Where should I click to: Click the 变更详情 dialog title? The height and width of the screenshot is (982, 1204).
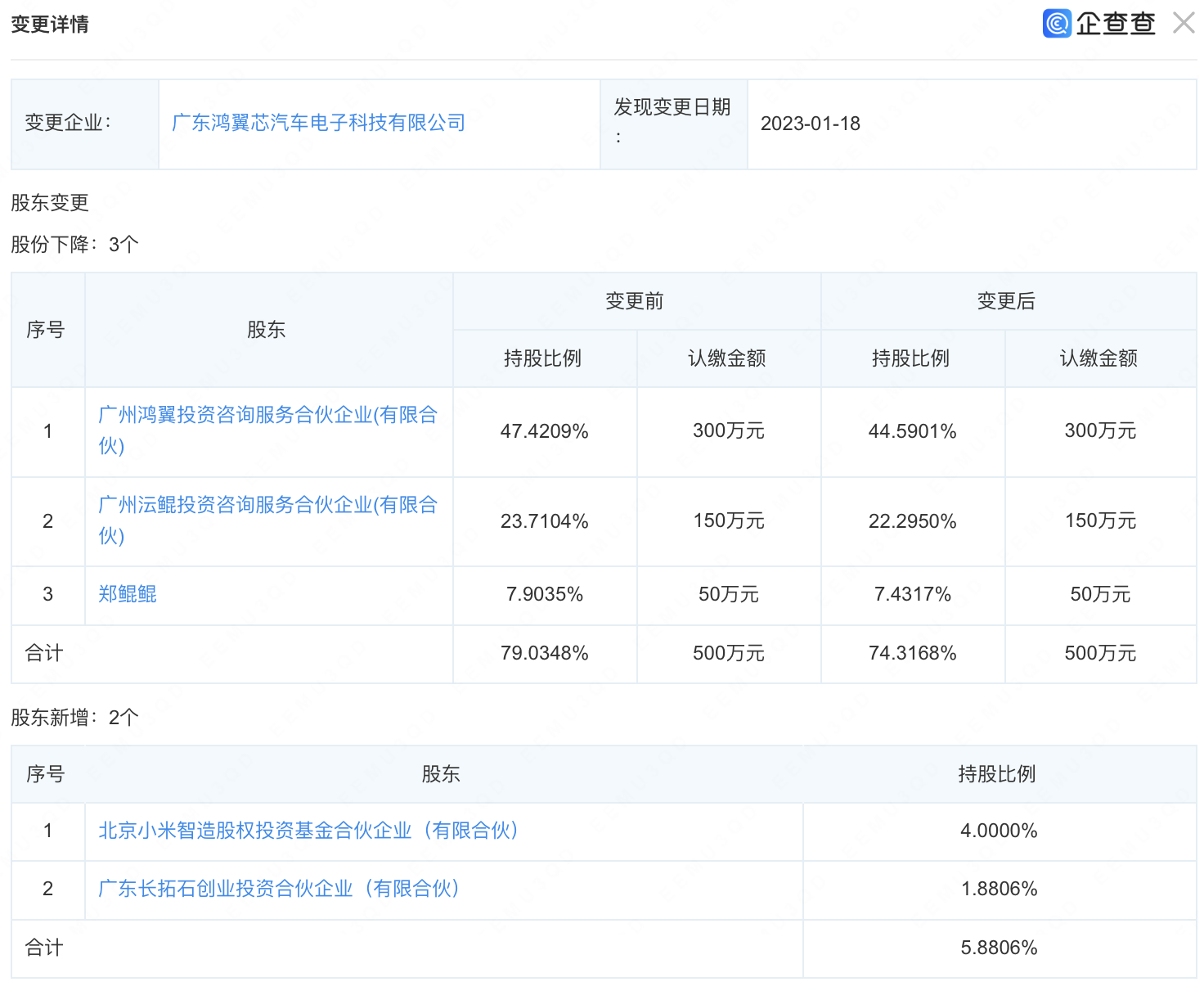50,25
